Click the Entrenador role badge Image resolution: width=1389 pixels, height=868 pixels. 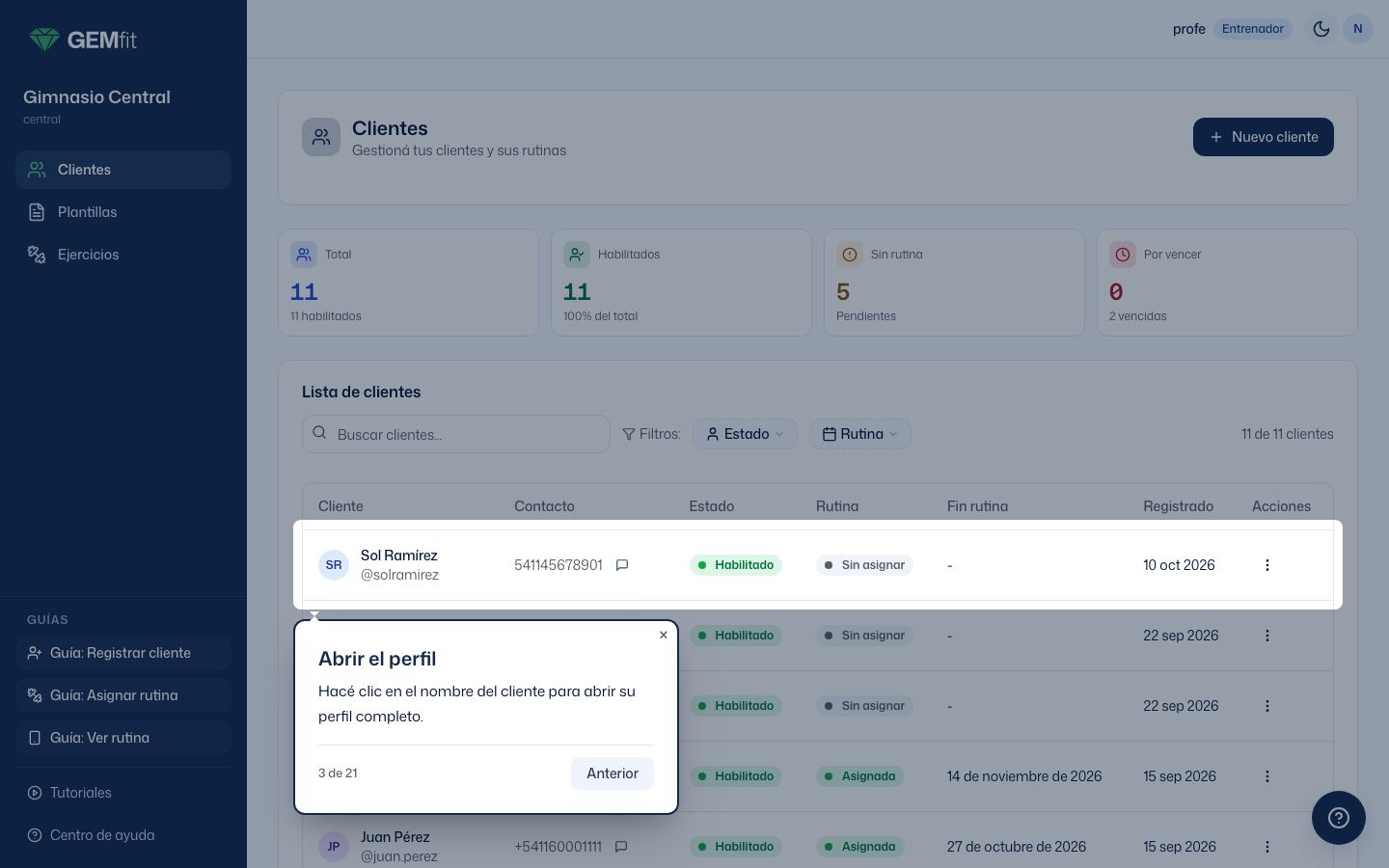pyautogui.click(x=1253, y=29)
